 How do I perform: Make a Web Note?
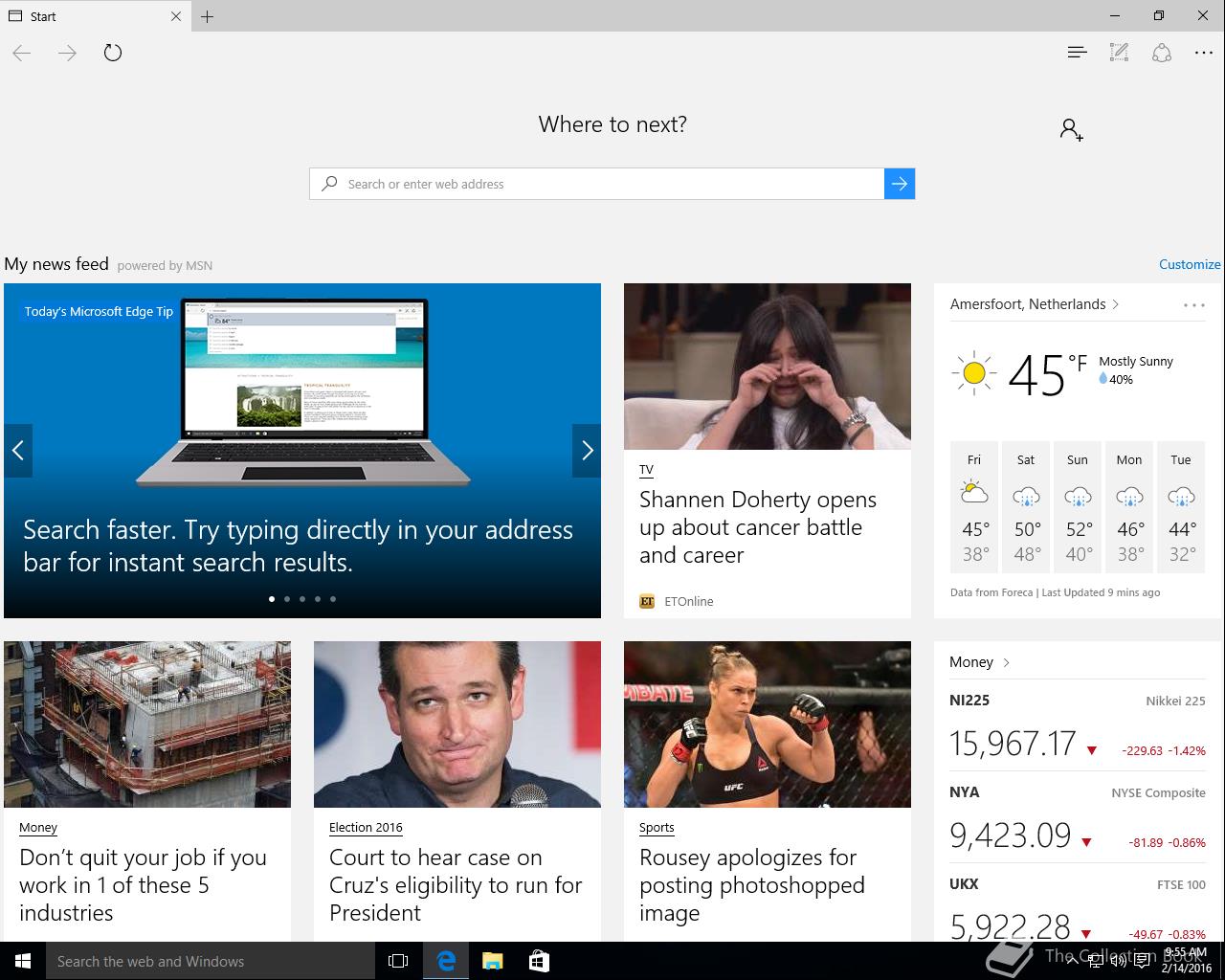click(1119, 53)
